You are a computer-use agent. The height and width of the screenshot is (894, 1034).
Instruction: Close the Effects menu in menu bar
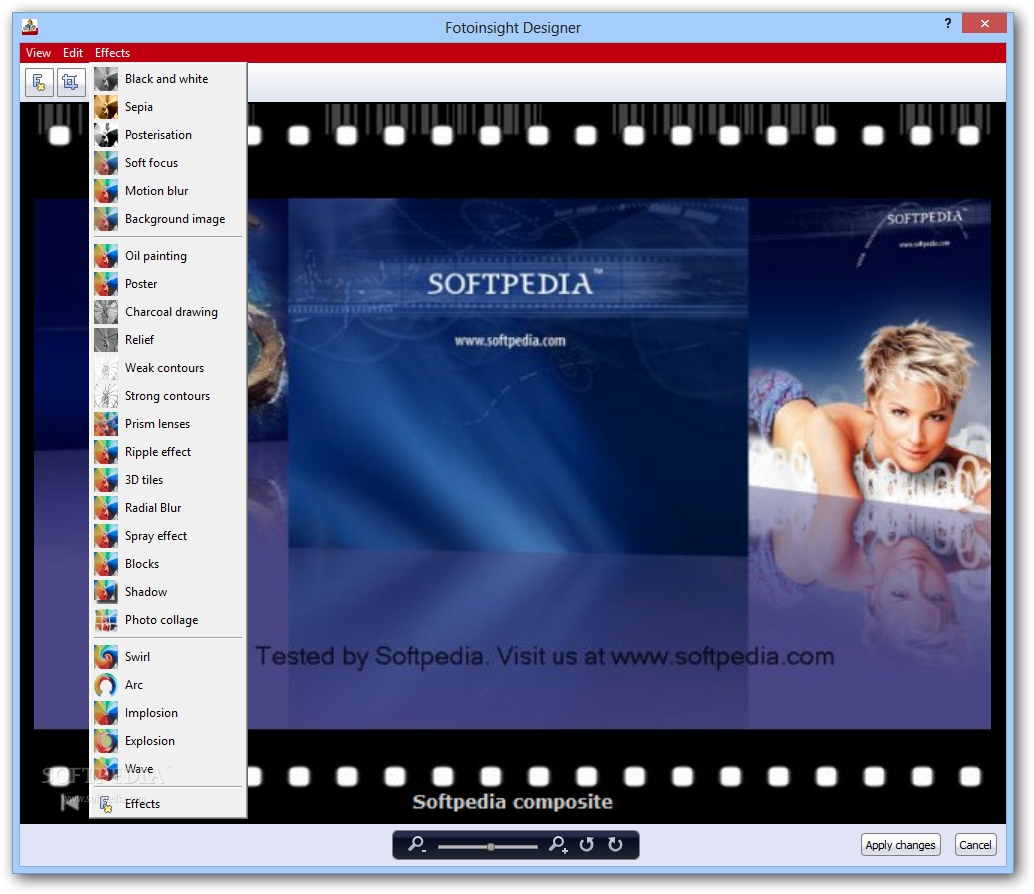coord(112,53)
